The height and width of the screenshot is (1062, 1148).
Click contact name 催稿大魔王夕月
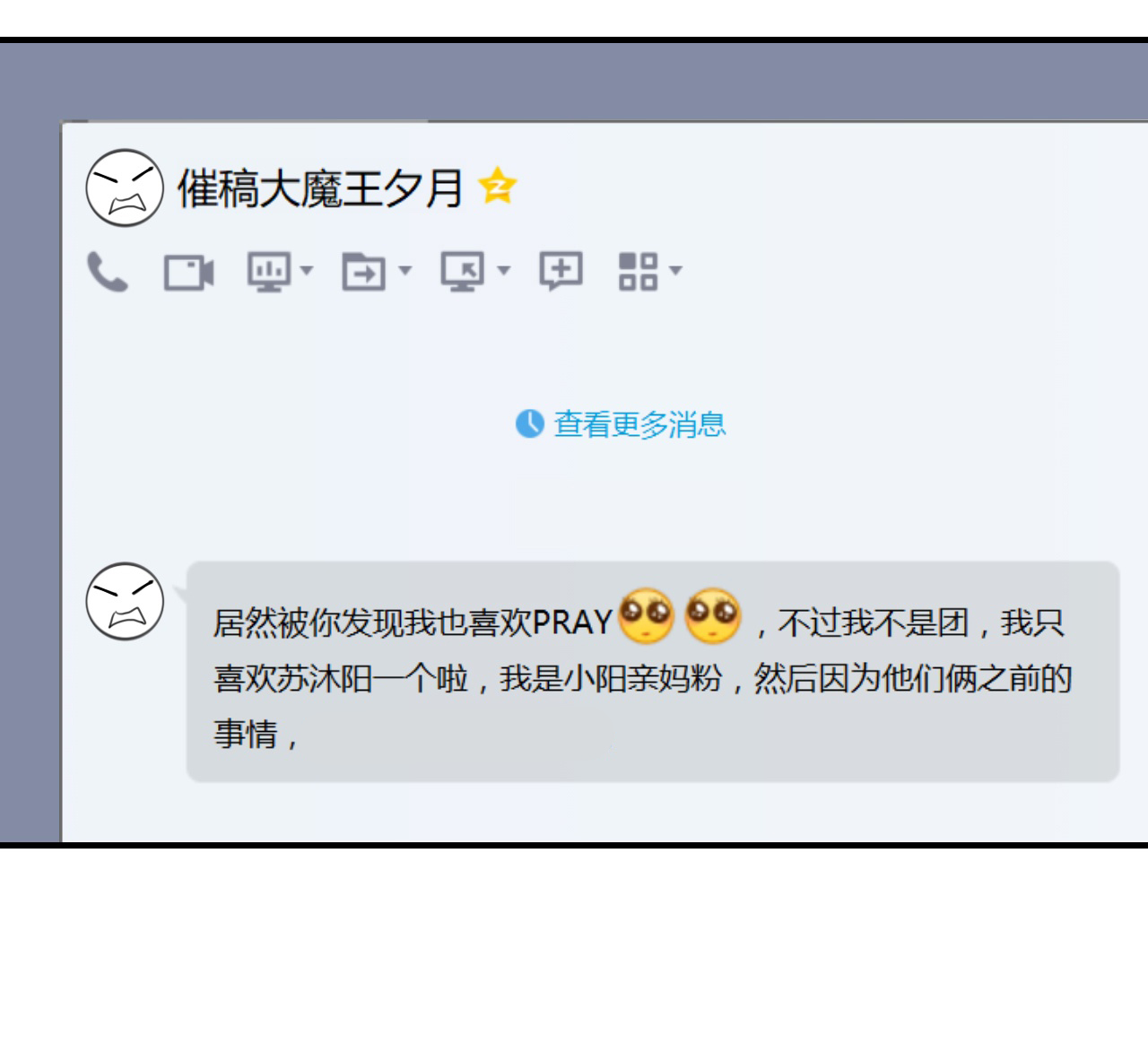click(x=320, y=188)
